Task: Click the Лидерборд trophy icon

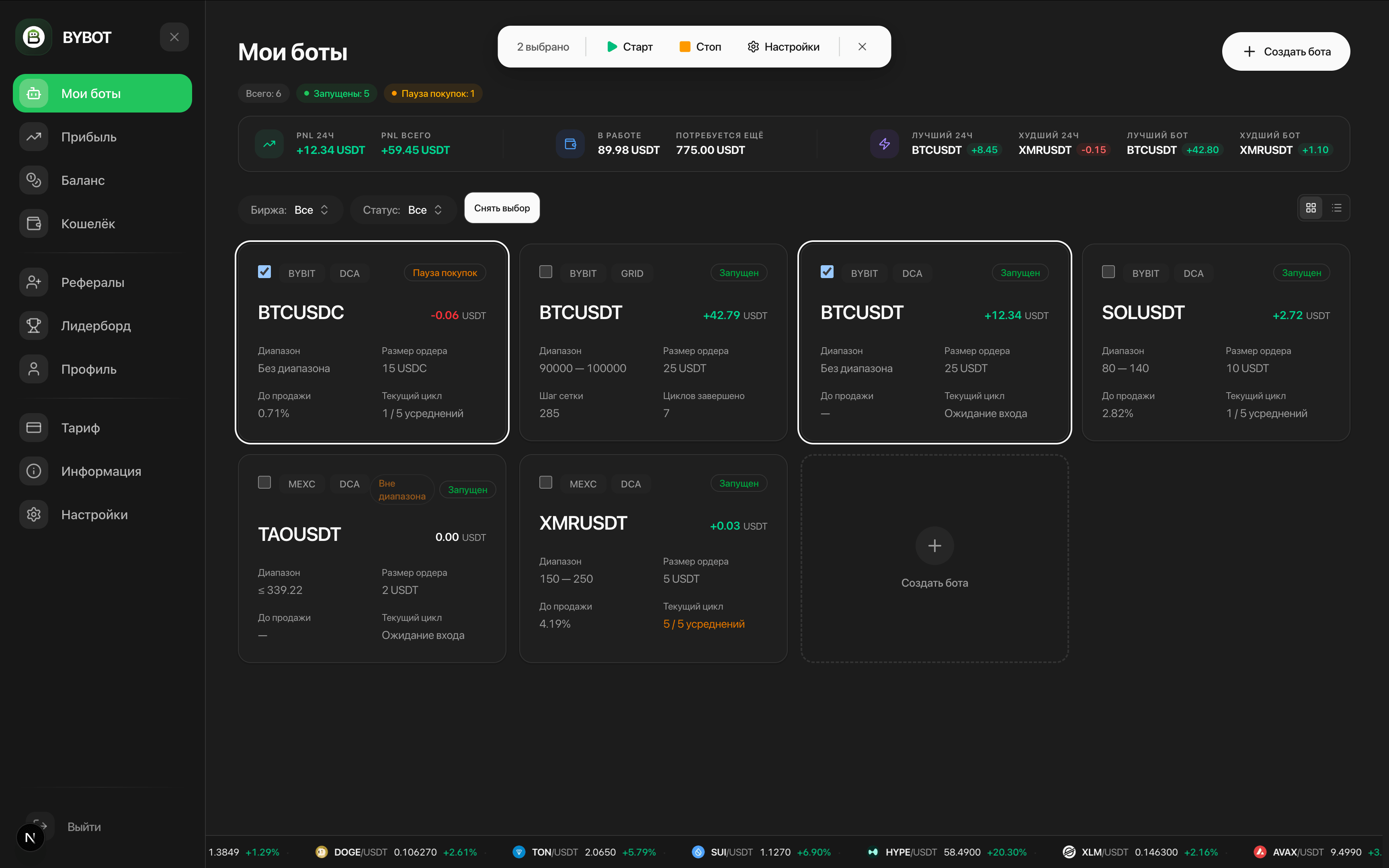Action: point(34,325)
